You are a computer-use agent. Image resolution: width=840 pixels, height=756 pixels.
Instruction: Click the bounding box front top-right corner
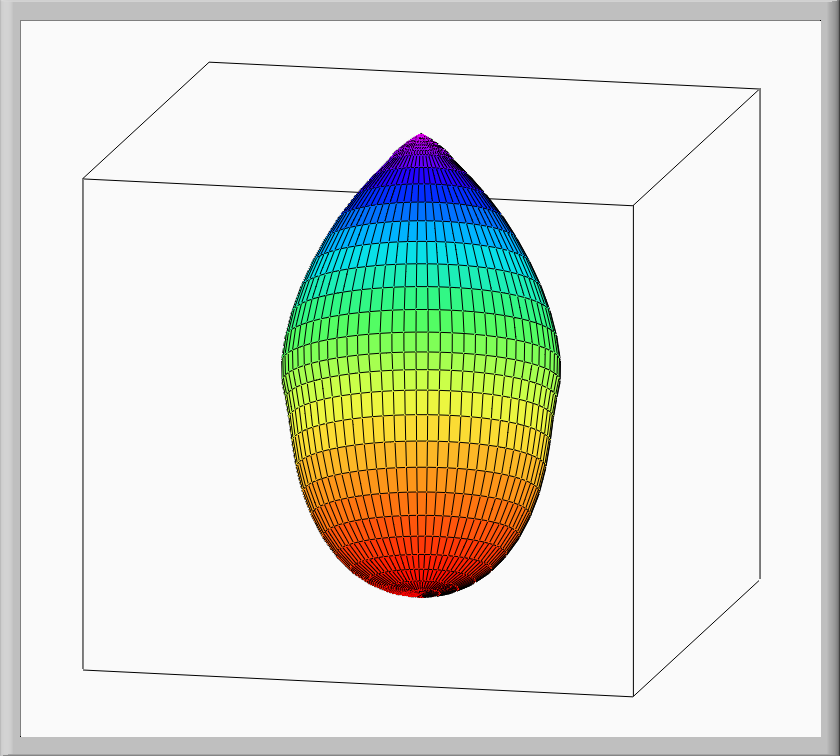click(633, 207)
